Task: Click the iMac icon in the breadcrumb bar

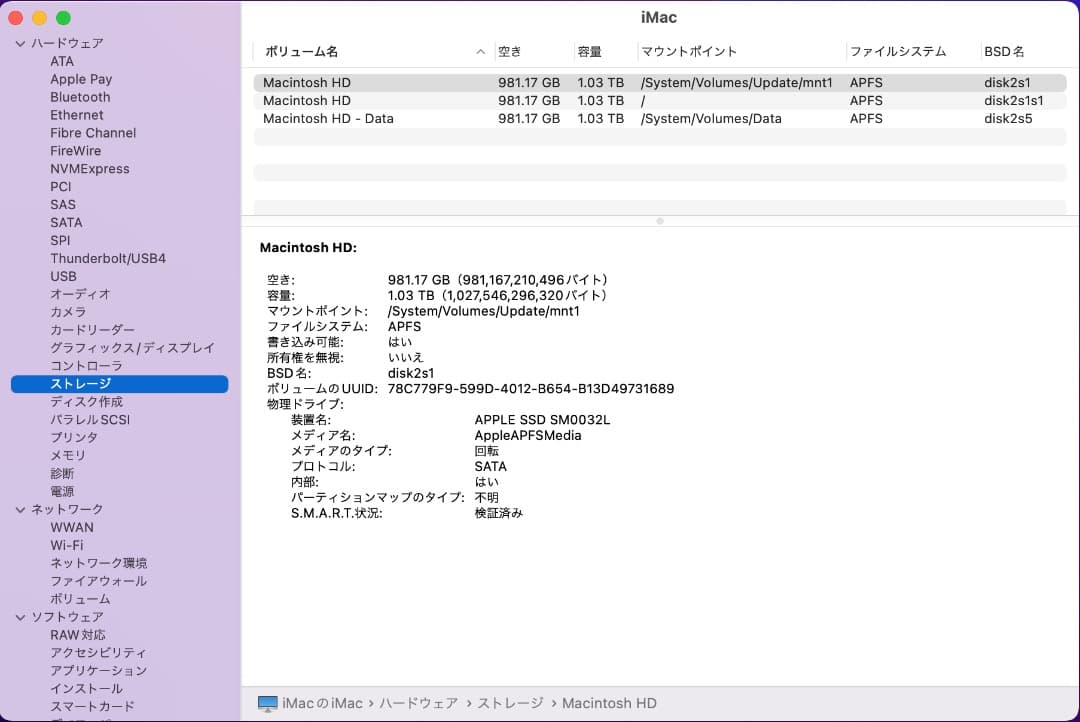Action: (x=266, y=703)
